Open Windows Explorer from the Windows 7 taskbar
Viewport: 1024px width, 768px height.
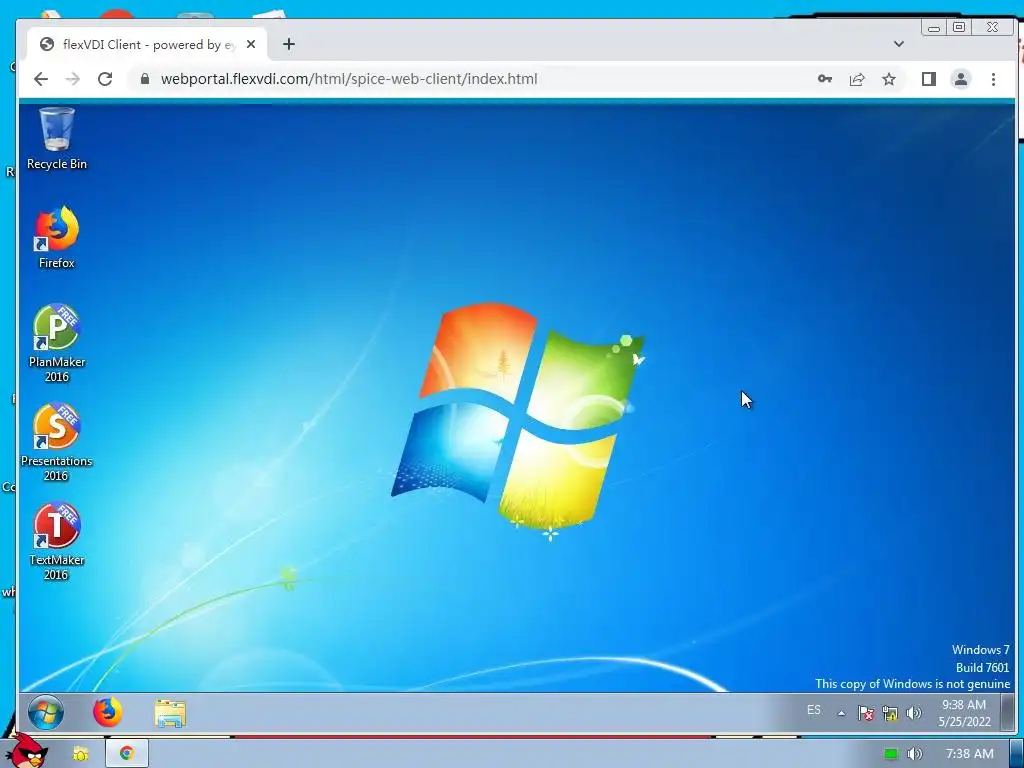pyautogui.click(x=170, y=713)
